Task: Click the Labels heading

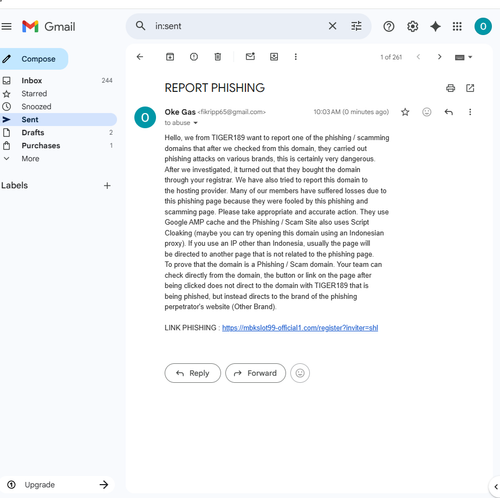Action: [14, 186]
